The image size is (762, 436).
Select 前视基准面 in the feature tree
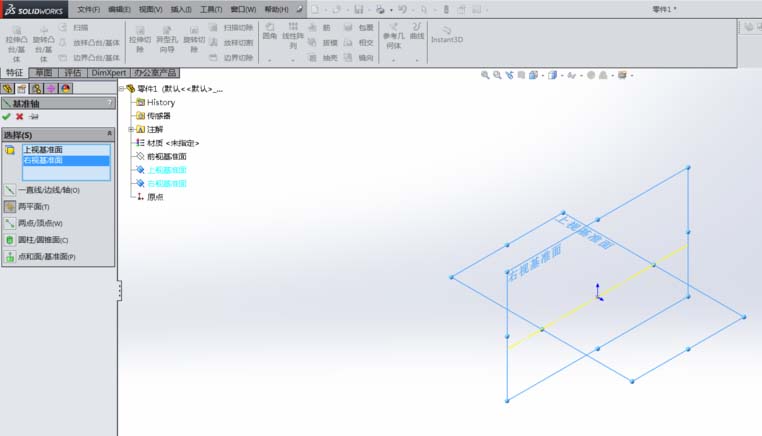[x=166, y=157]
